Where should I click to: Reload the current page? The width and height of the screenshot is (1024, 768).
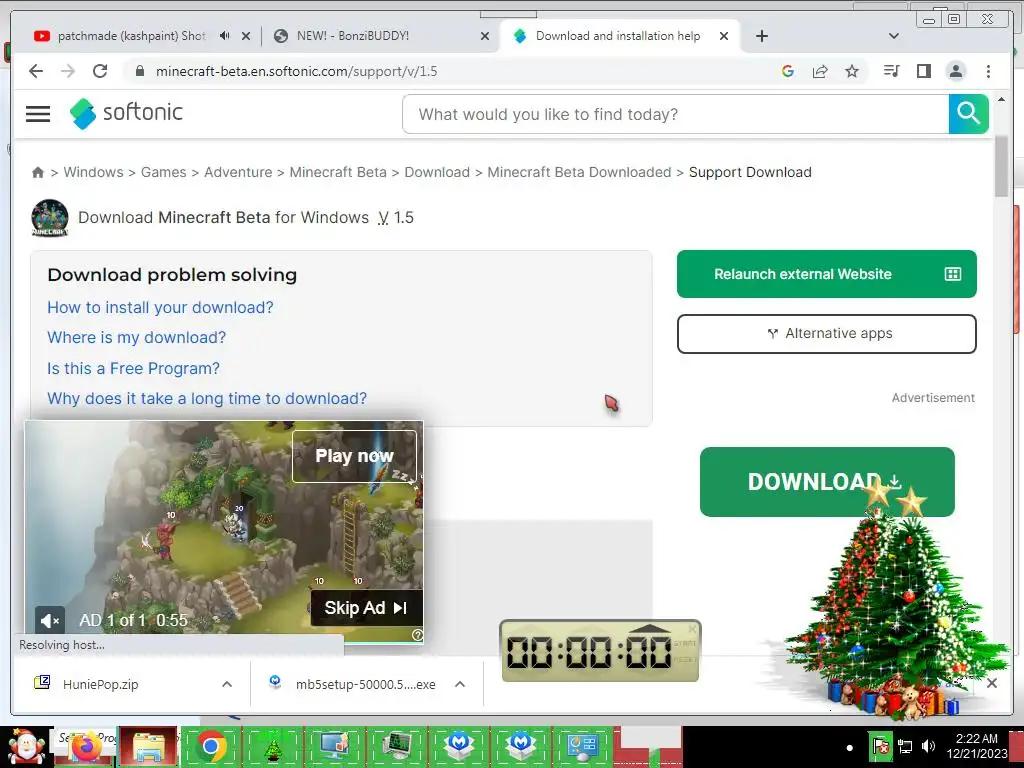click(x=100, y=71)
